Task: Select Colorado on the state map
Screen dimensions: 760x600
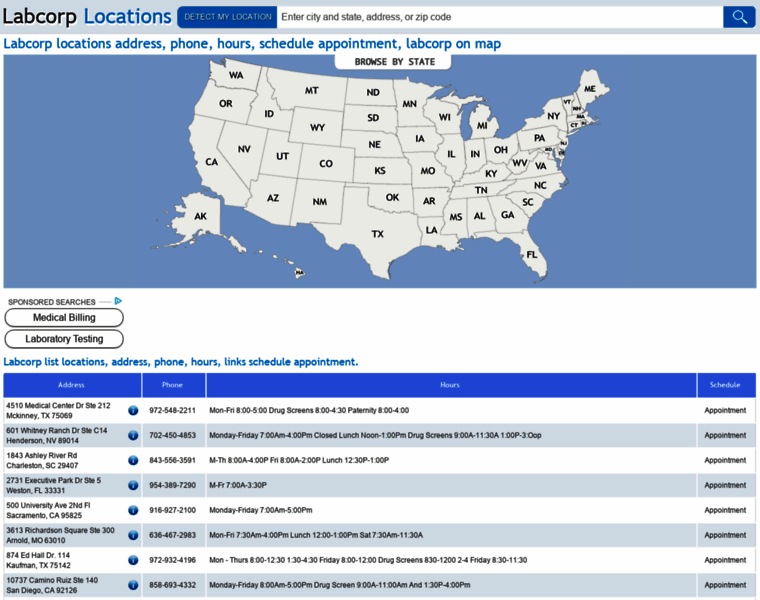Action: tap(326, 163)
